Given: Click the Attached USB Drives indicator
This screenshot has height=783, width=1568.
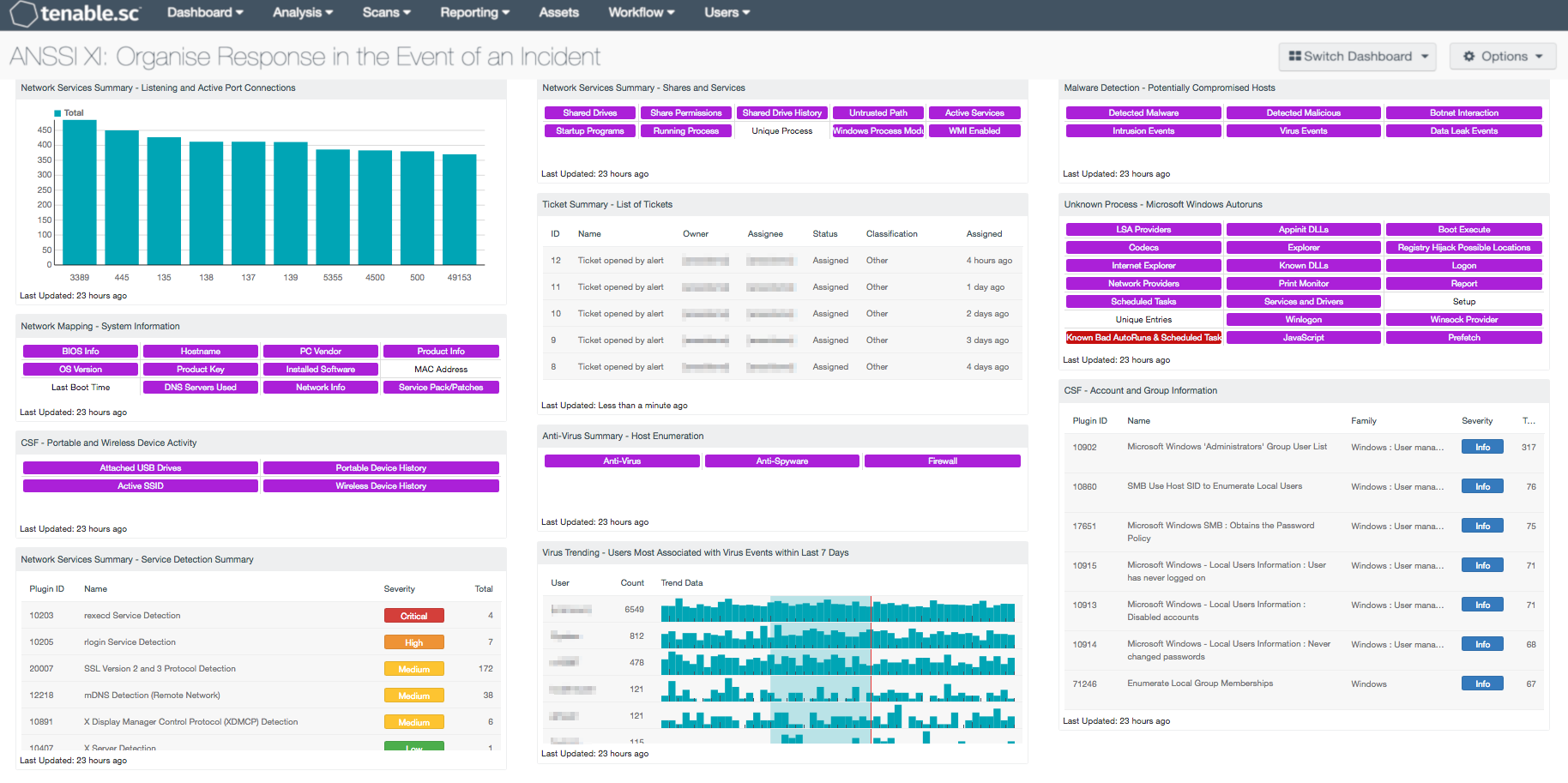Looking at the screenshot, I should [x=141, y=468].
